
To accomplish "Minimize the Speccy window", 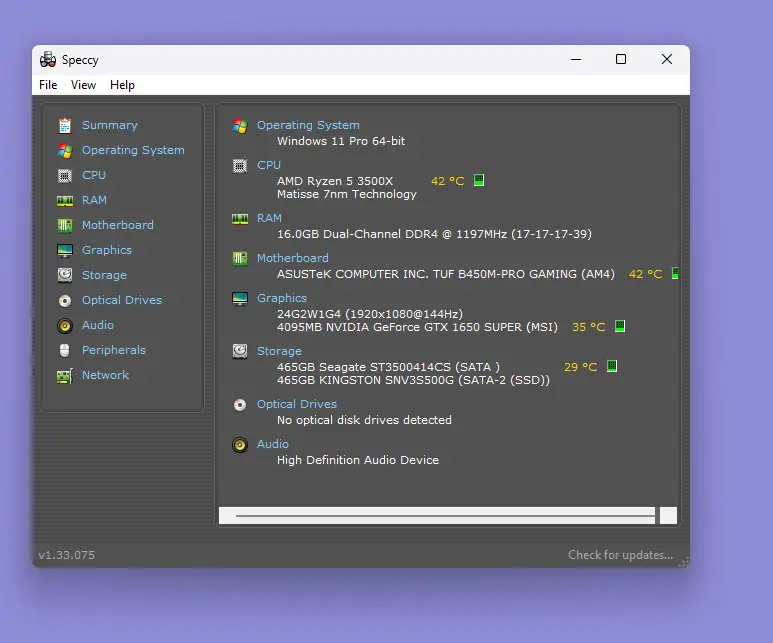I will tap(576, 59).
